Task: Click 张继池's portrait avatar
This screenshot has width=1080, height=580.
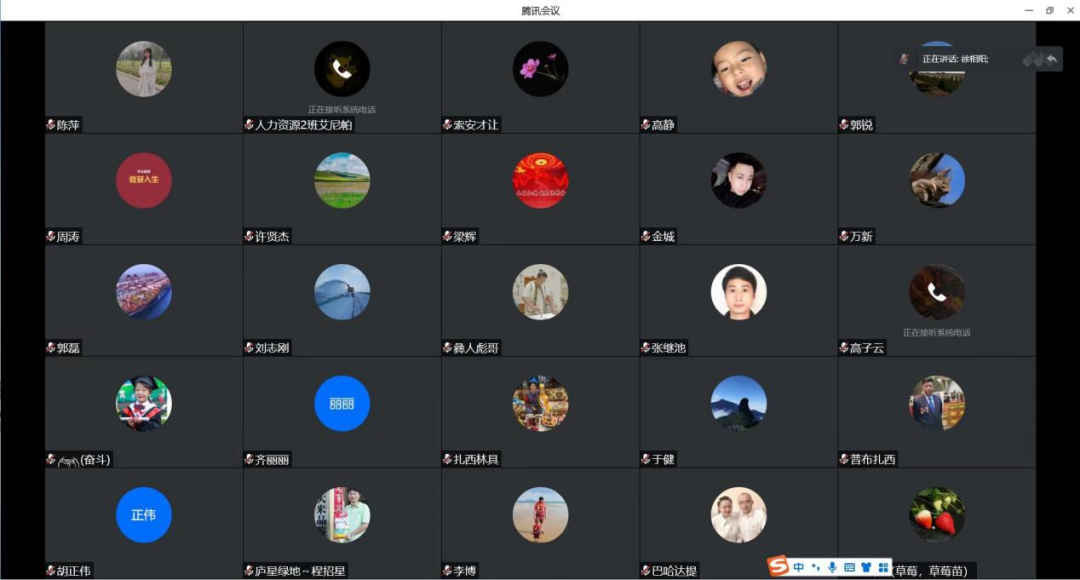Action: point(738,292)
